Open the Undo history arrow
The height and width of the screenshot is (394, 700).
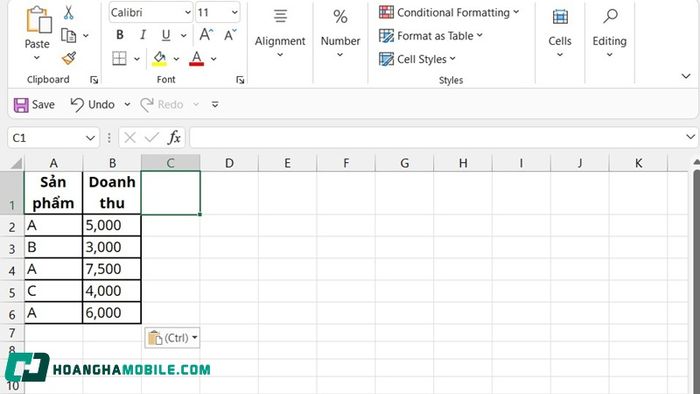tap(127, 104)
